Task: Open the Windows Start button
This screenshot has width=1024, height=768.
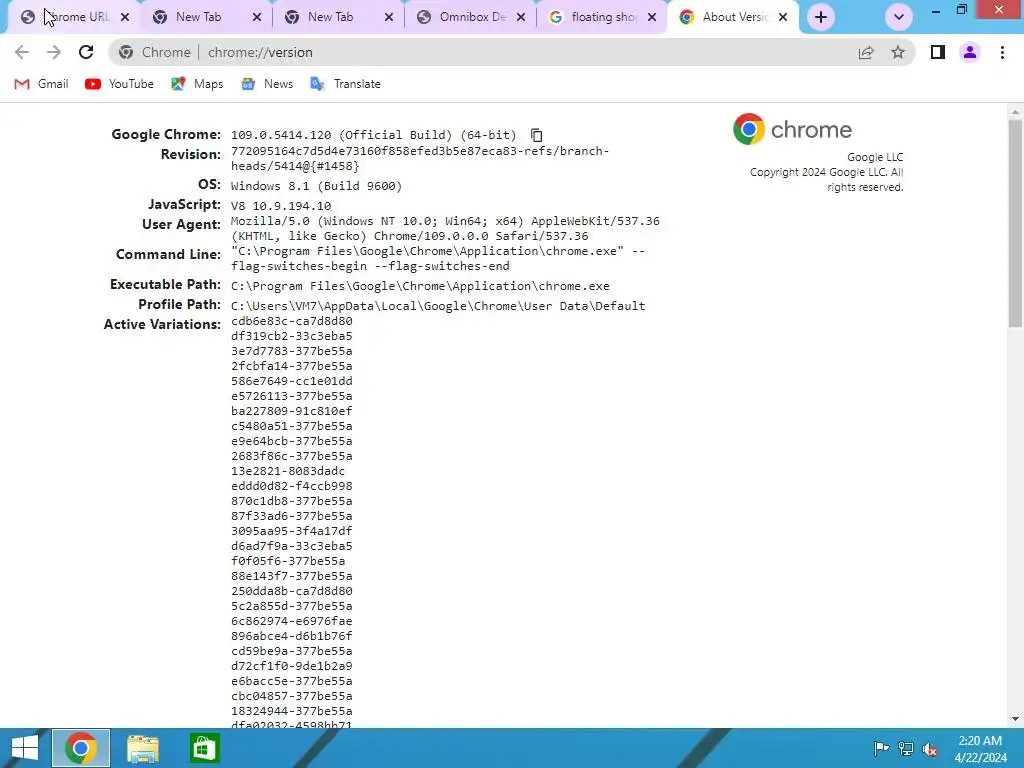Action: coord(25,748)
